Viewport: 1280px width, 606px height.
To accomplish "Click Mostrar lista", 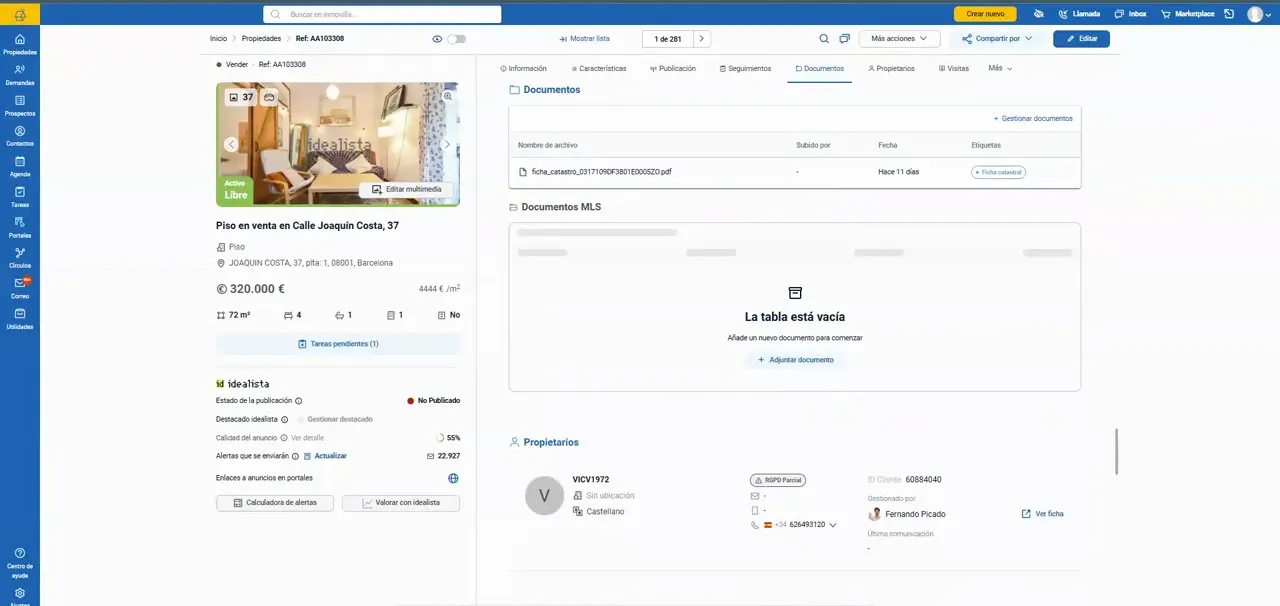I will pyautogui.click(x=584, y=39).
